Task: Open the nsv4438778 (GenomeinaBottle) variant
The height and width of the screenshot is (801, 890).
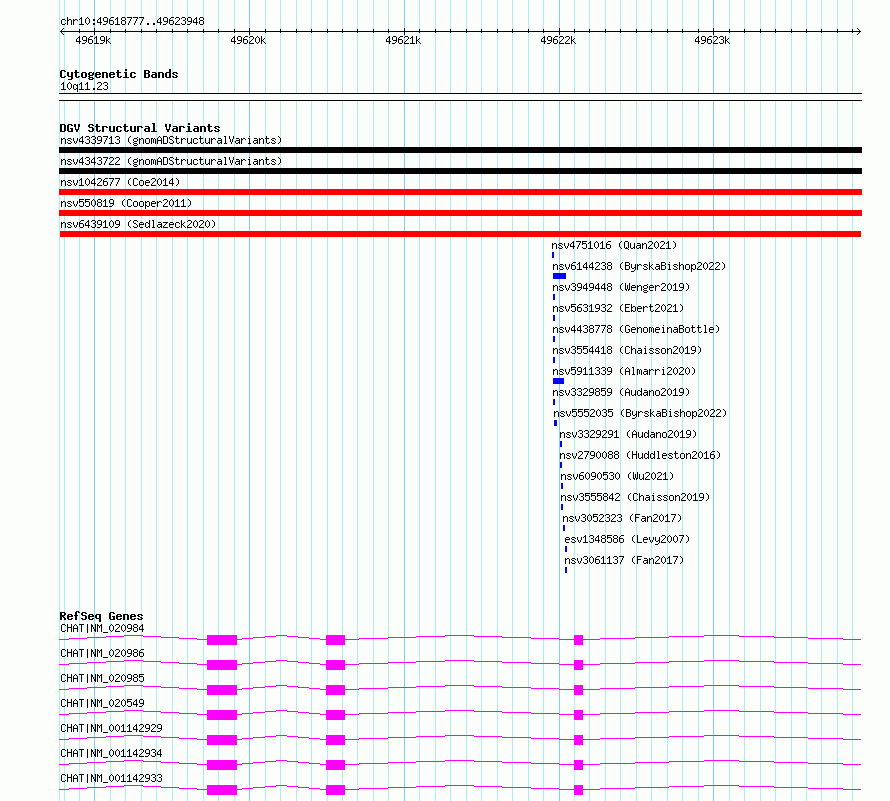Action: pyautogui.click(x=636, y=329)
